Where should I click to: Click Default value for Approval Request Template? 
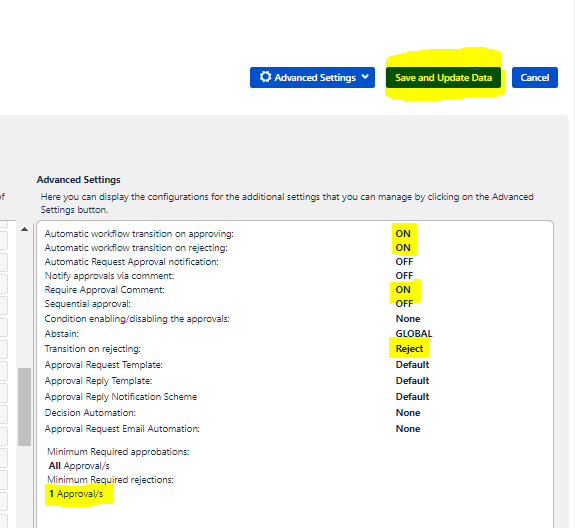[x=413, y=365]
